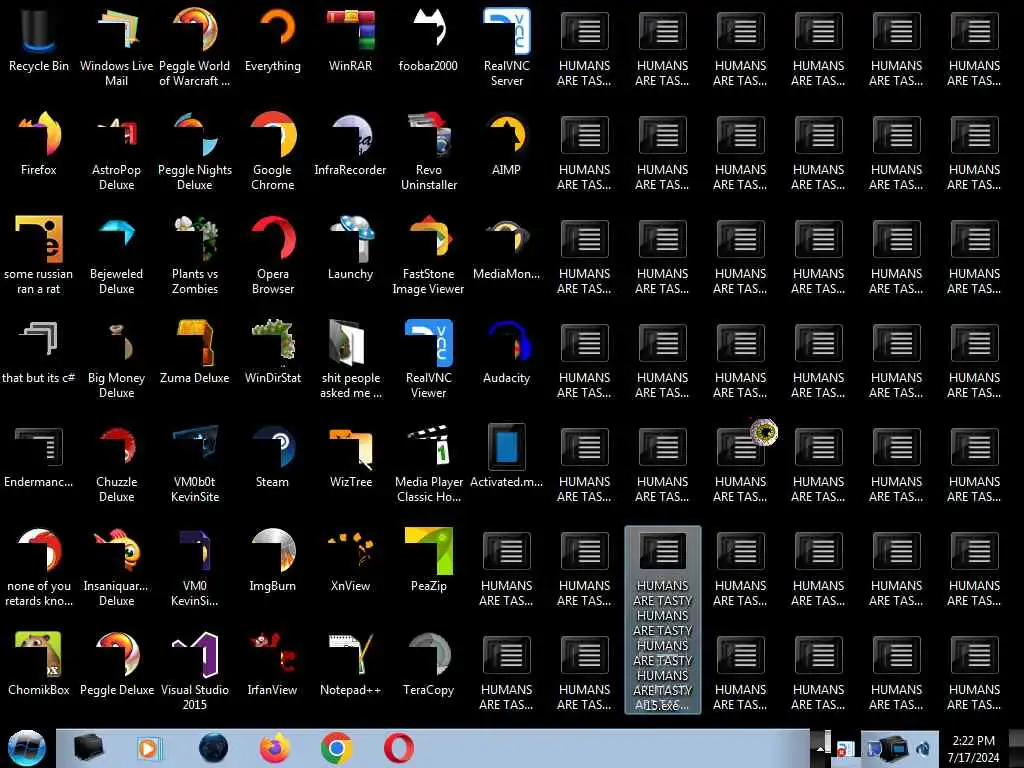The width and height of the screenshot is (1024, 768).
Task: Click the MediaMonkey desktop icon
Action: (507, 248)
